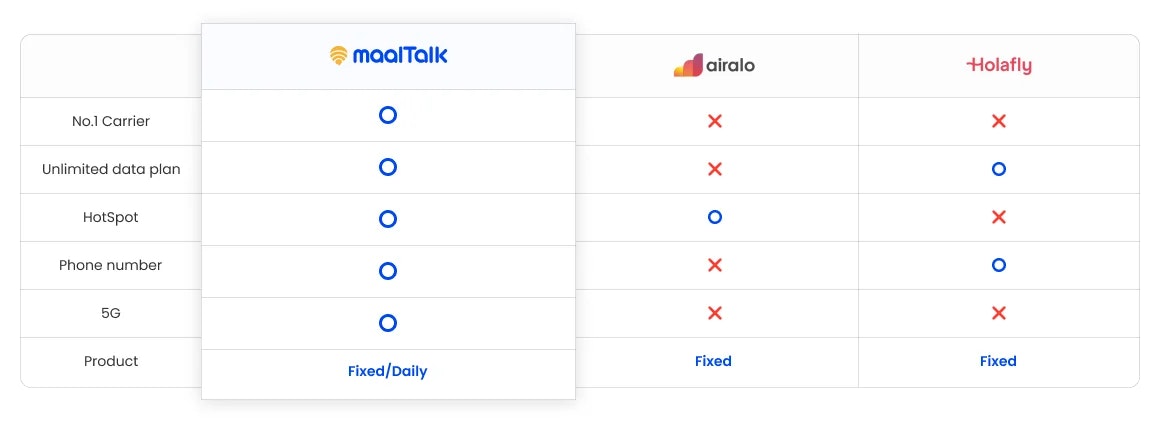
Task: Click the maalTalk logo header
Action: pos(388,56)
